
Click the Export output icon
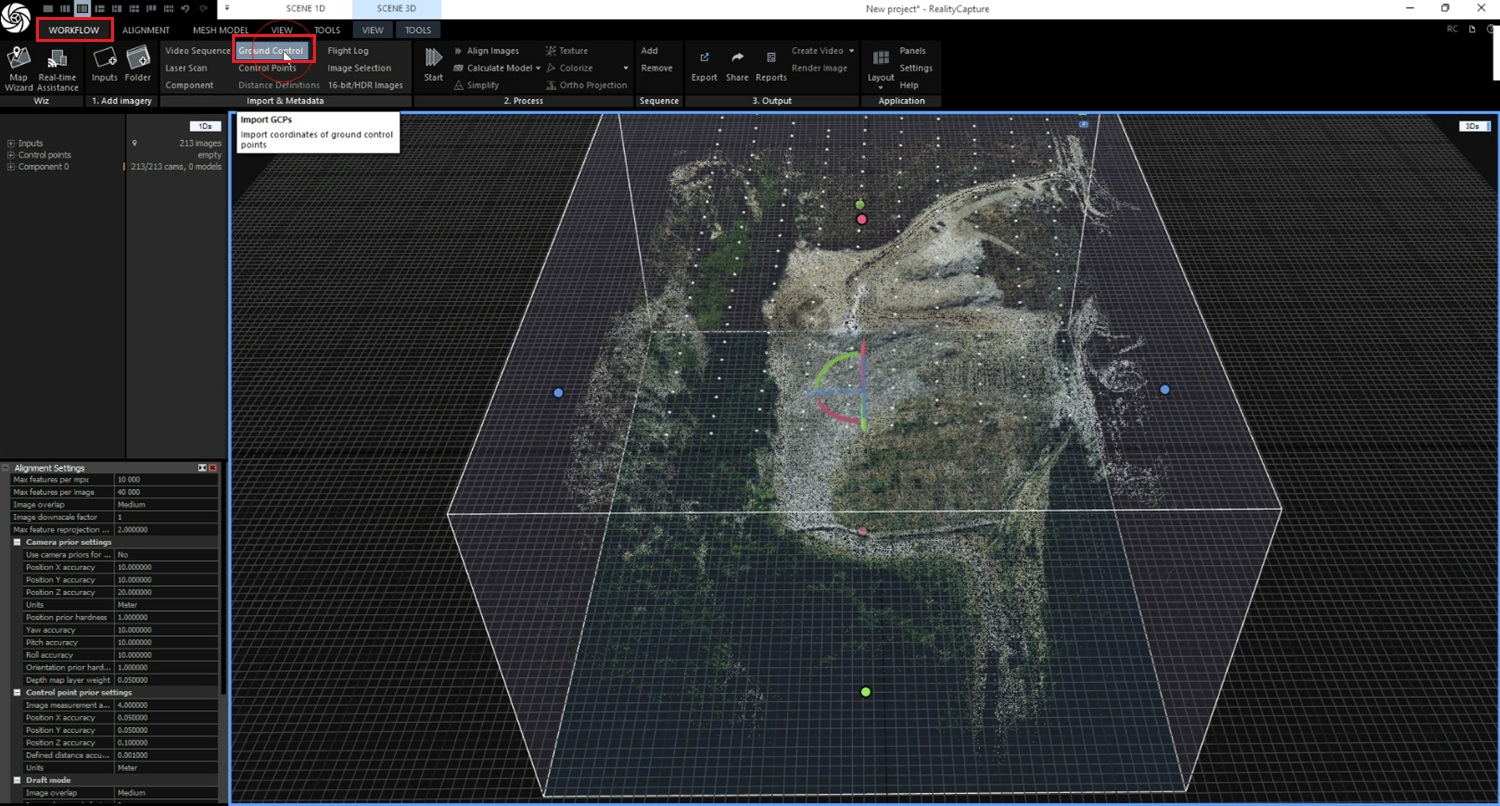click(704, 65)
